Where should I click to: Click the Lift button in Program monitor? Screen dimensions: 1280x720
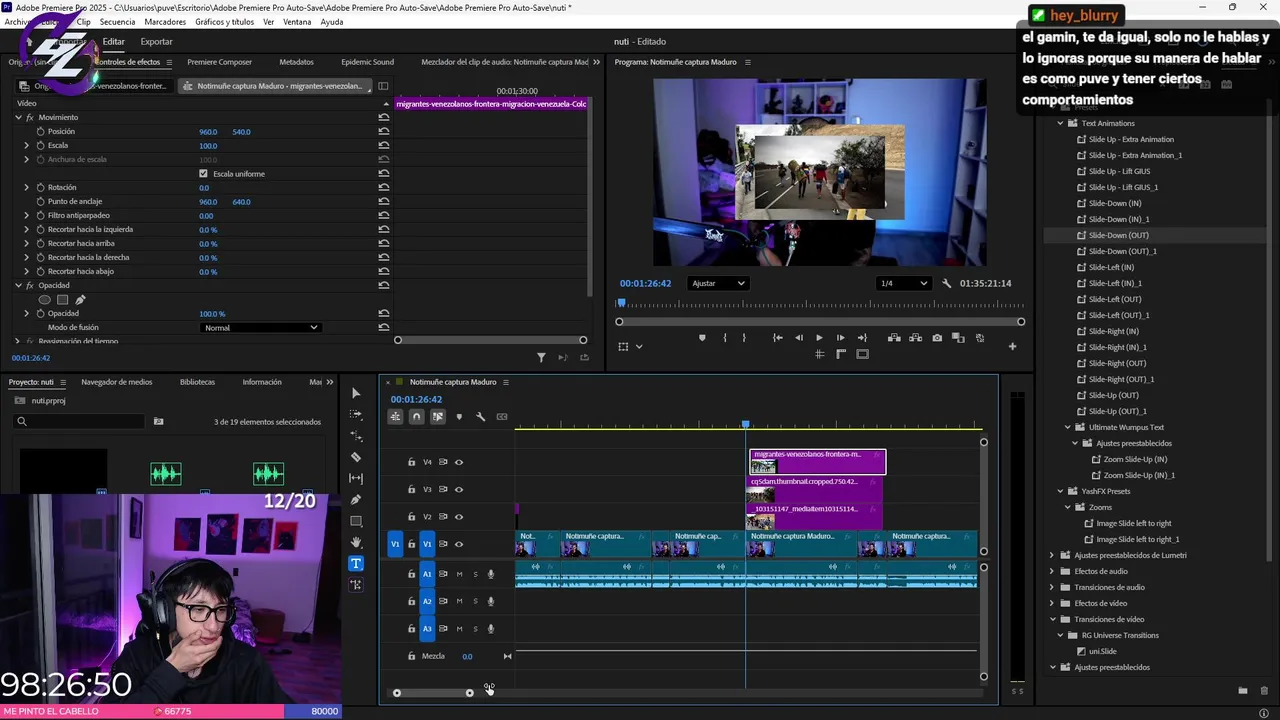[x=893, y=338]
